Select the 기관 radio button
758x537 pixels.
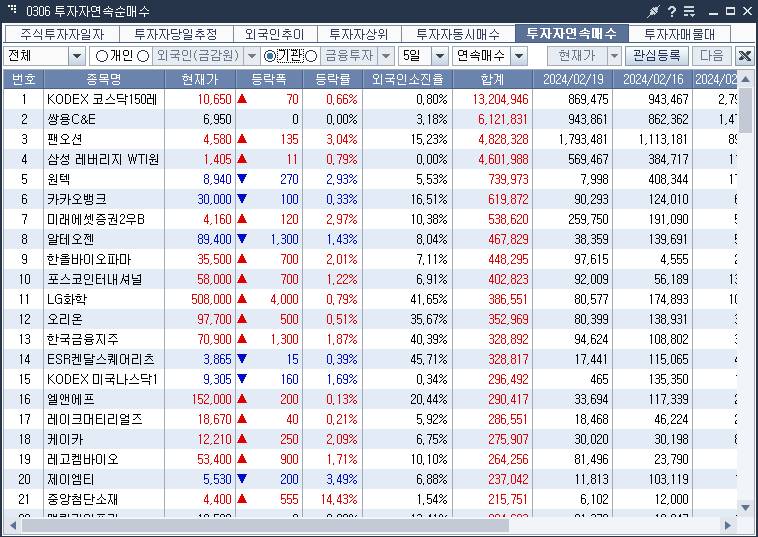coord(270,56)
